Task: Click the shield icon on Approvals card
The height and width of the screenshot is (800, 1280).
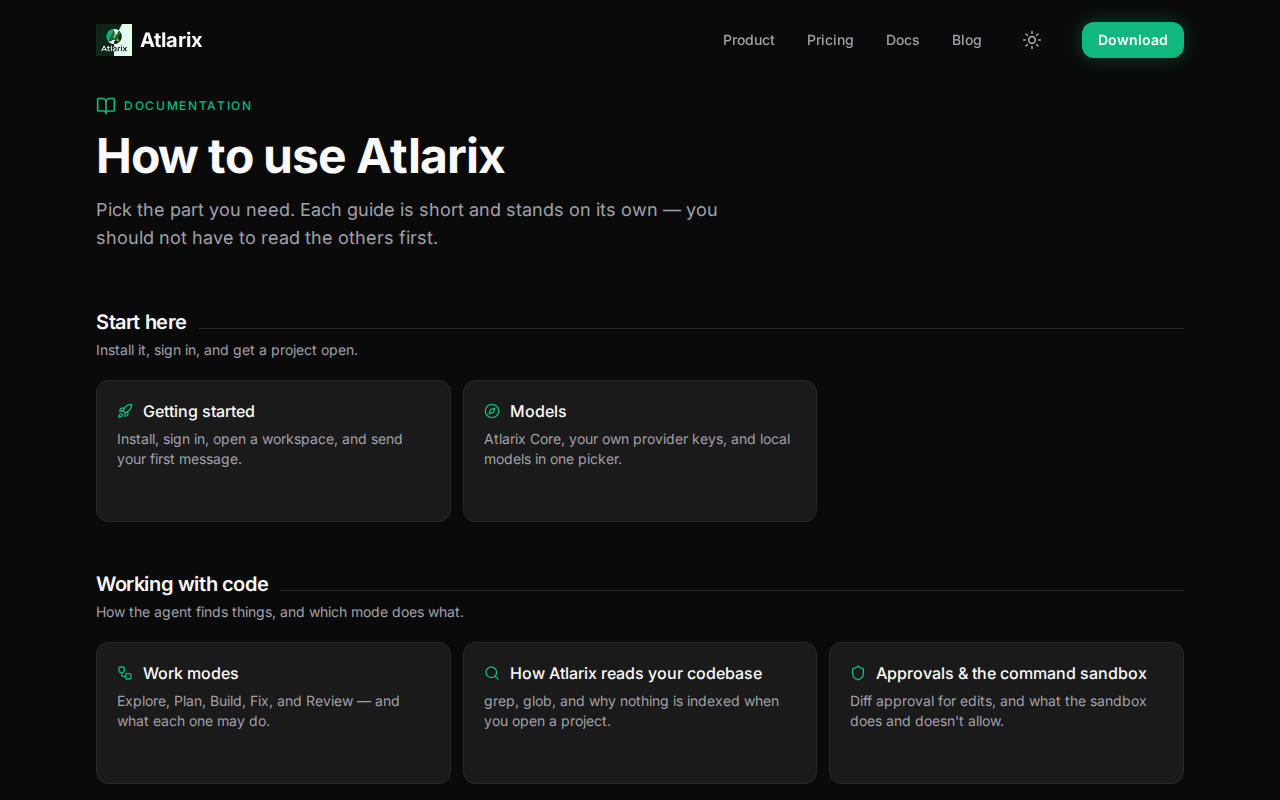Action: tap(858, 673)
